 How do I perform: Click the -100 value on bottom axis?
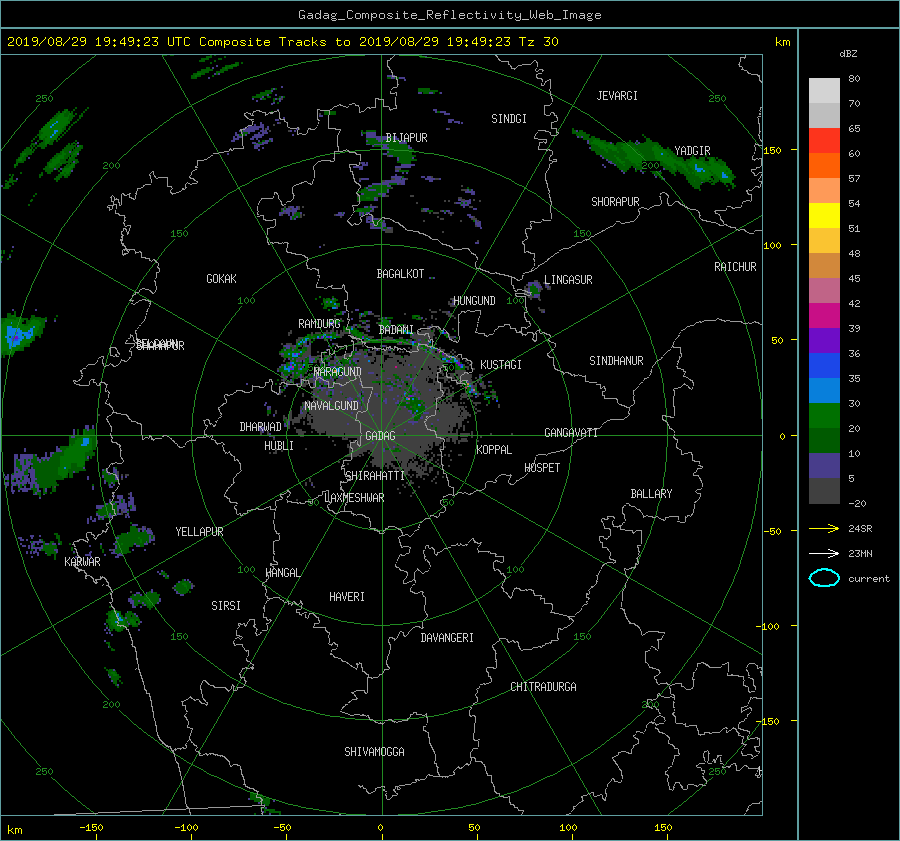click(186, 827)
